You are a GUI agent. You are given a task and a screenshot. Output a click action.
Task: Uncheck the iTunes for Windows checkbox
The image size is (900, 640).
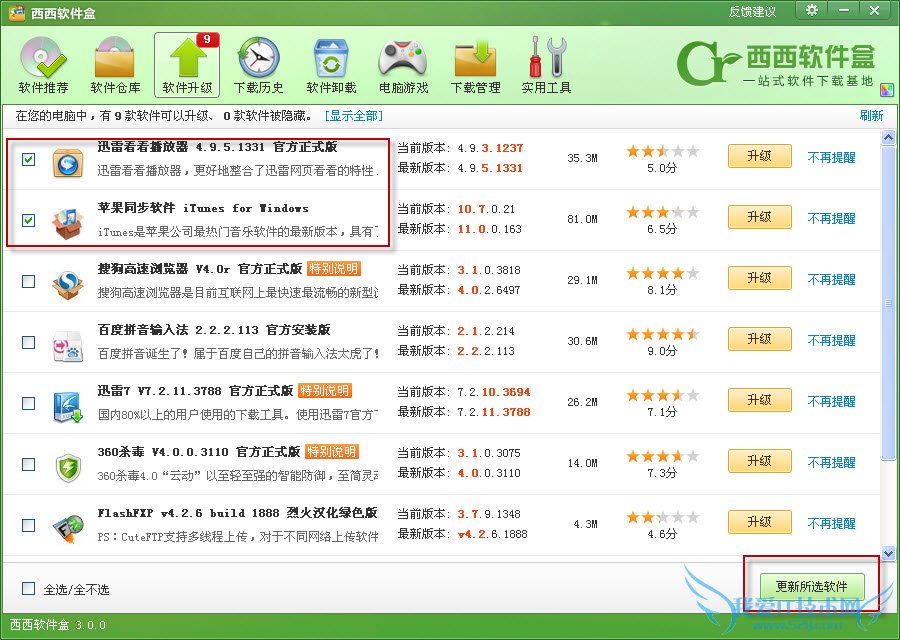click(28, 220)
